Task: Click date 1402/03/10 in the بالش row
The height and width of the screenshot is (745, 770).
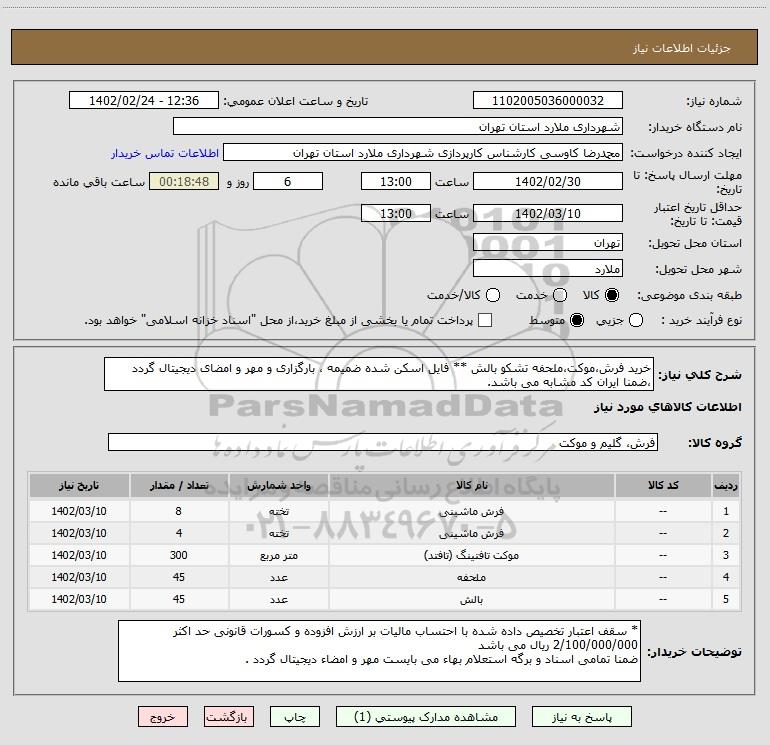Action: 79,599
